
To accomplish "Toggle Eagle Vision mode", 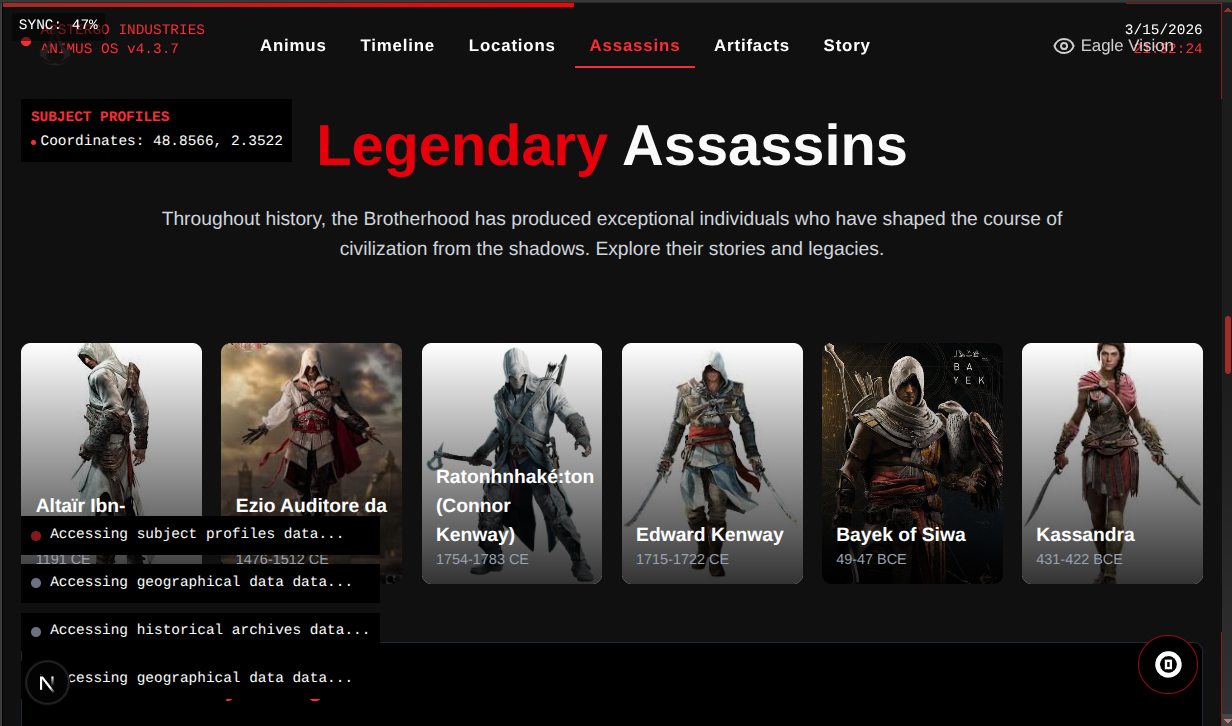I will click(1113, 45).
